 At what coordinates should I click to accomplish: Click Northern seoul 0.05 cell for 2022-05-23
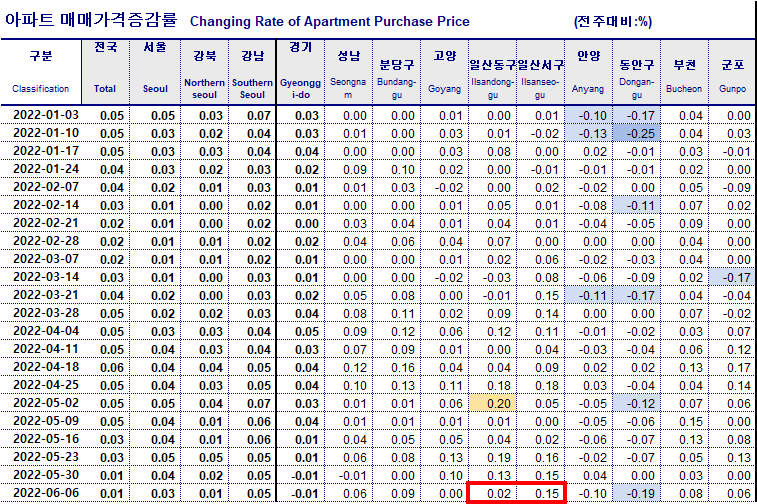pos(204,457)
